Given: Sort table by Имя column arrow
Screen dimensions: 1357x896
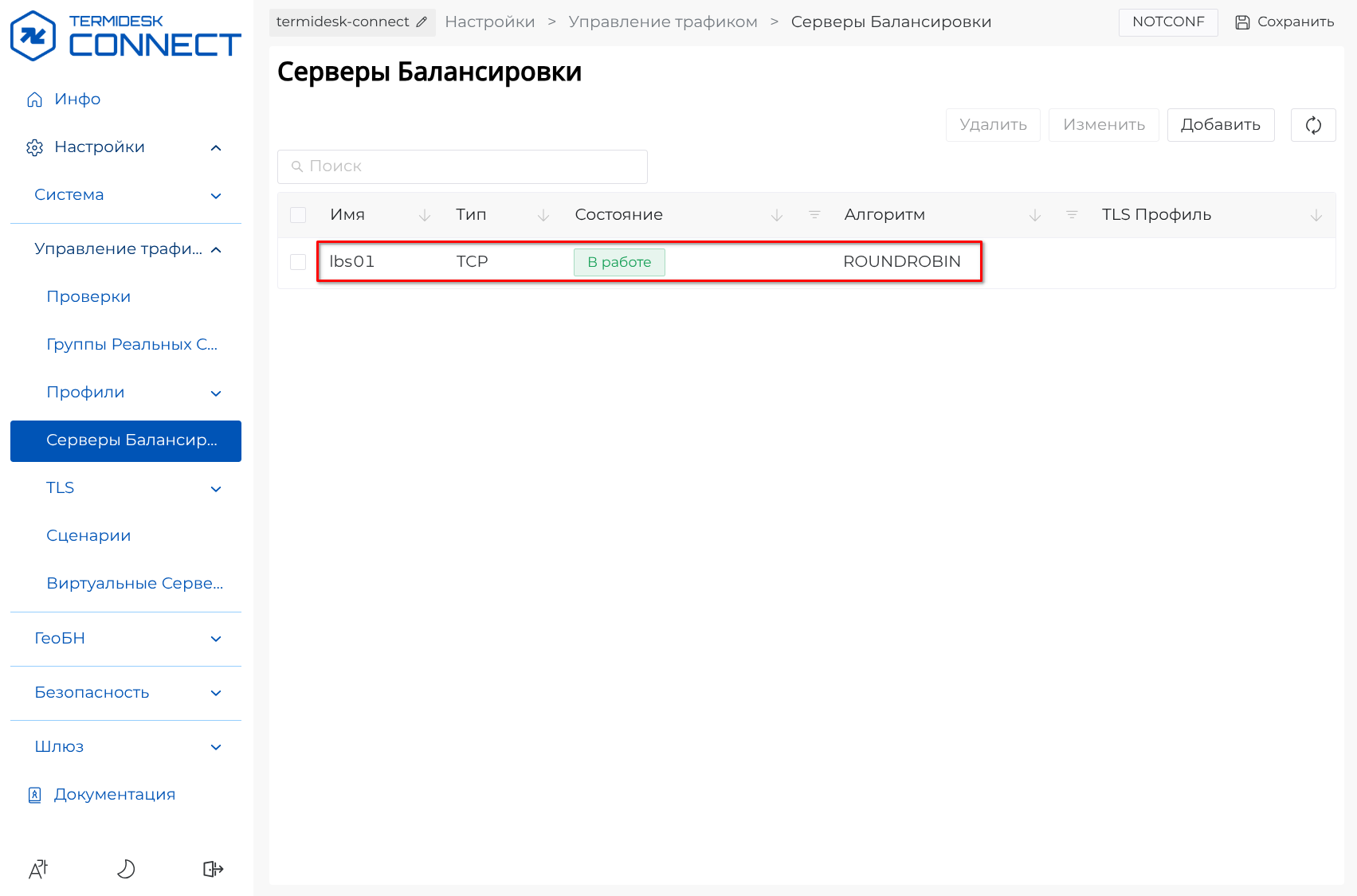Looking at the screenshot, I should (425, 215).
